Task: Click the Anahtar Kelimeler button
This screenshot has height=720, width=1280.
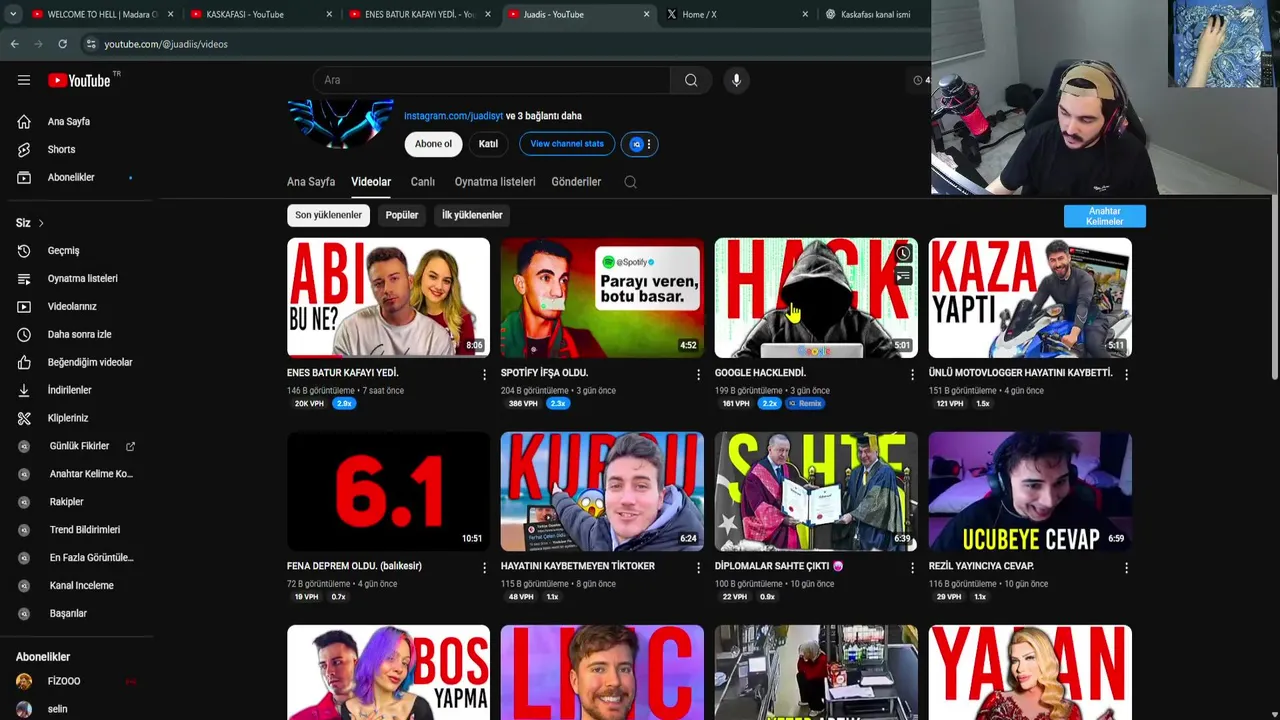Action: [1104, 216]
